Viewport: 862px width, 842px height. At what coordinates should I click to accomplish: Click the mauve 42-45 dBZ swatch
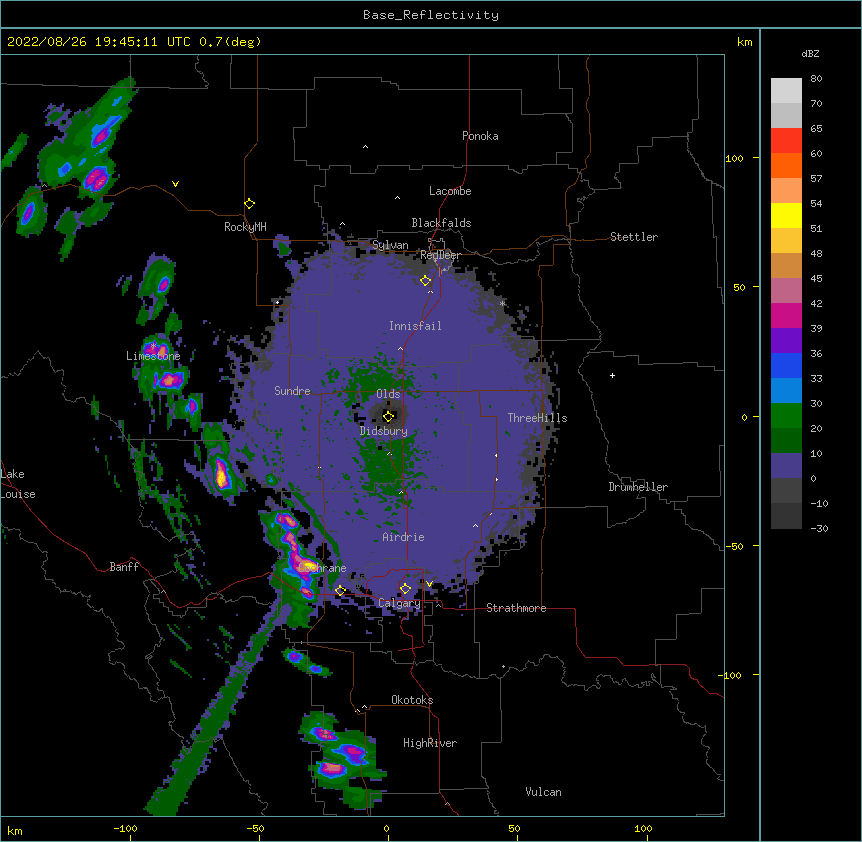[786, 291]
